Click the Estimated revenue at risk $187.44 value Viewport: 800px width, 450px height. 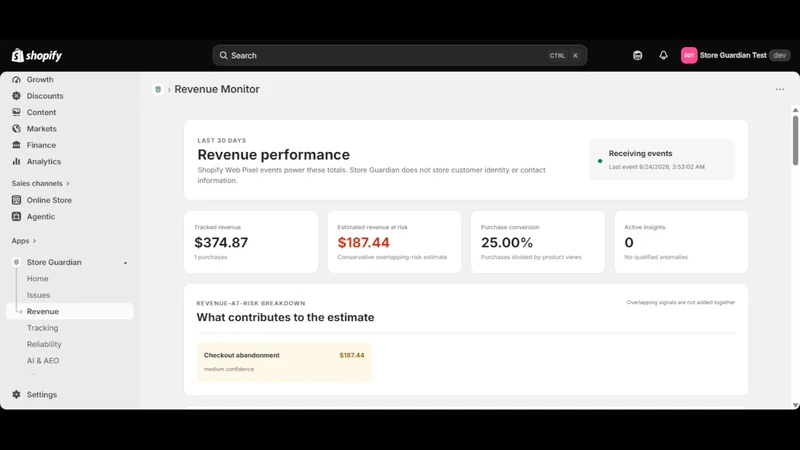click(x=363, y=242)
